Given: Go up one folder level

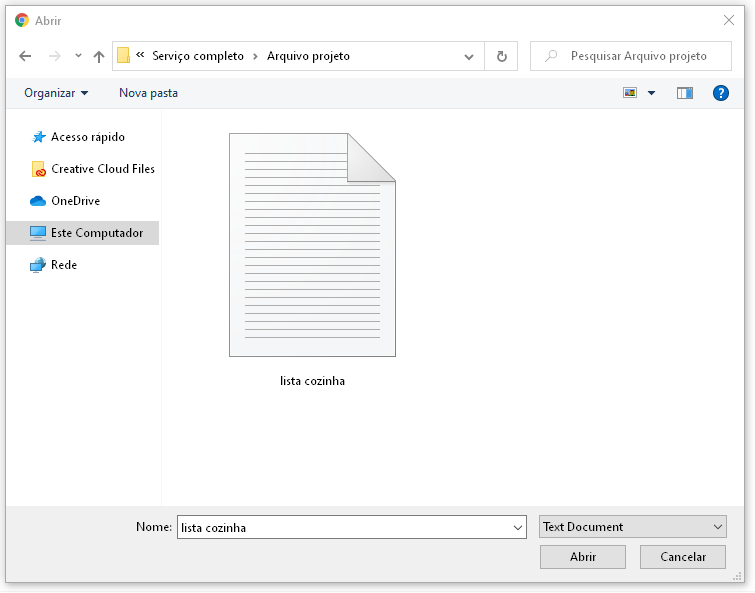Looking at the screenshot, I should coord(99,57).
